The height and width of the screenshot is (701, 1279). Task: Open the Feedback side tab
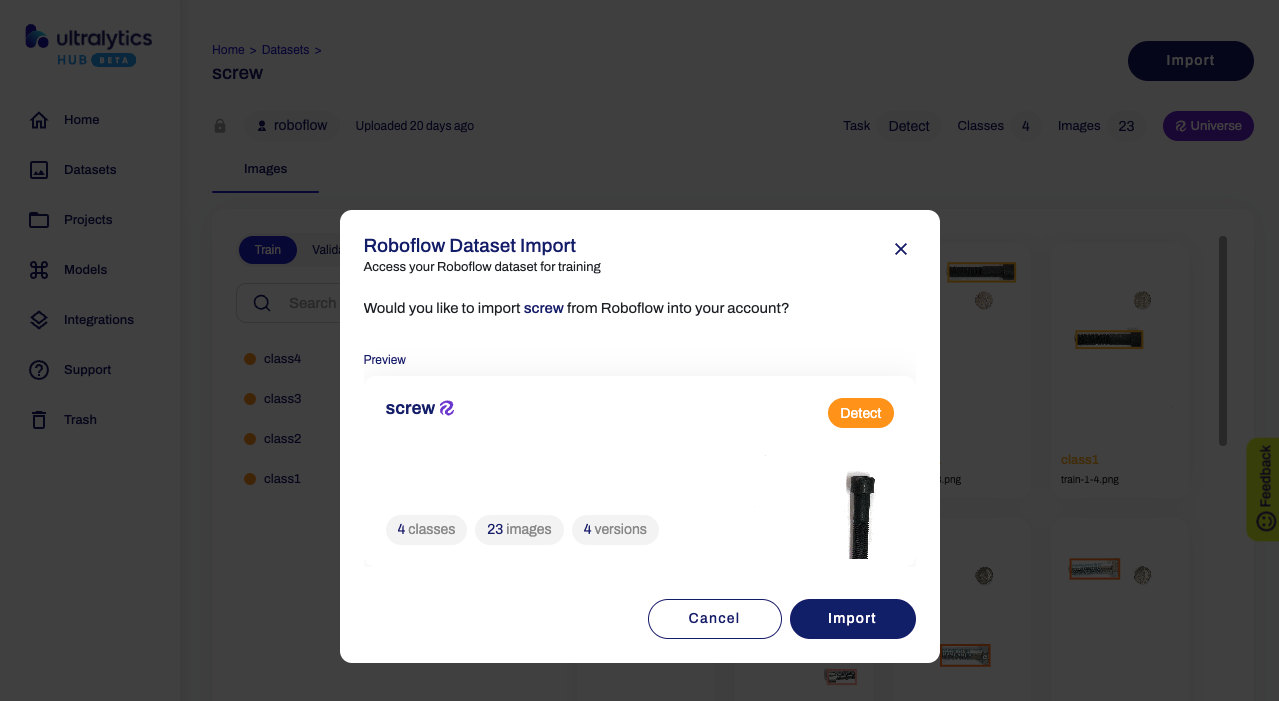coord(1264,489)
